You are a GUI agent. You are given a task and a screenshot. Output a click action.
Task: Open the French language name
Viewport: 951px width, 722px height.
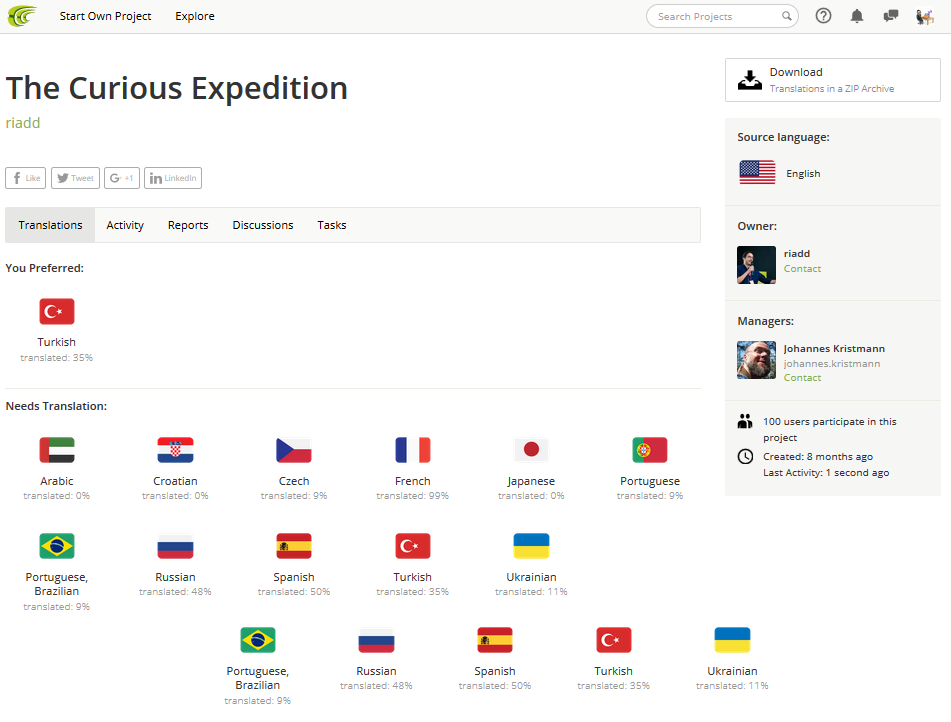click(412, 481)
